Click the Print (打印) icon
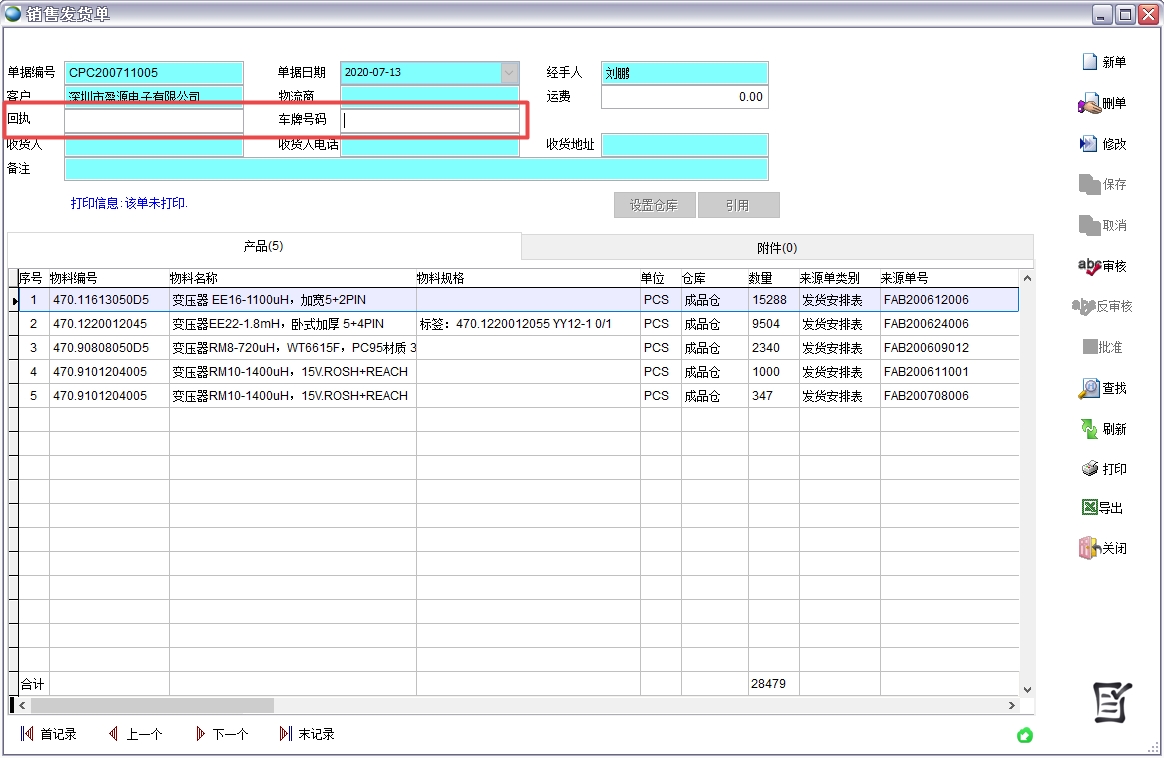Image resolution: width=1164 pixels, height=758 pixels. coord(1090,469)
